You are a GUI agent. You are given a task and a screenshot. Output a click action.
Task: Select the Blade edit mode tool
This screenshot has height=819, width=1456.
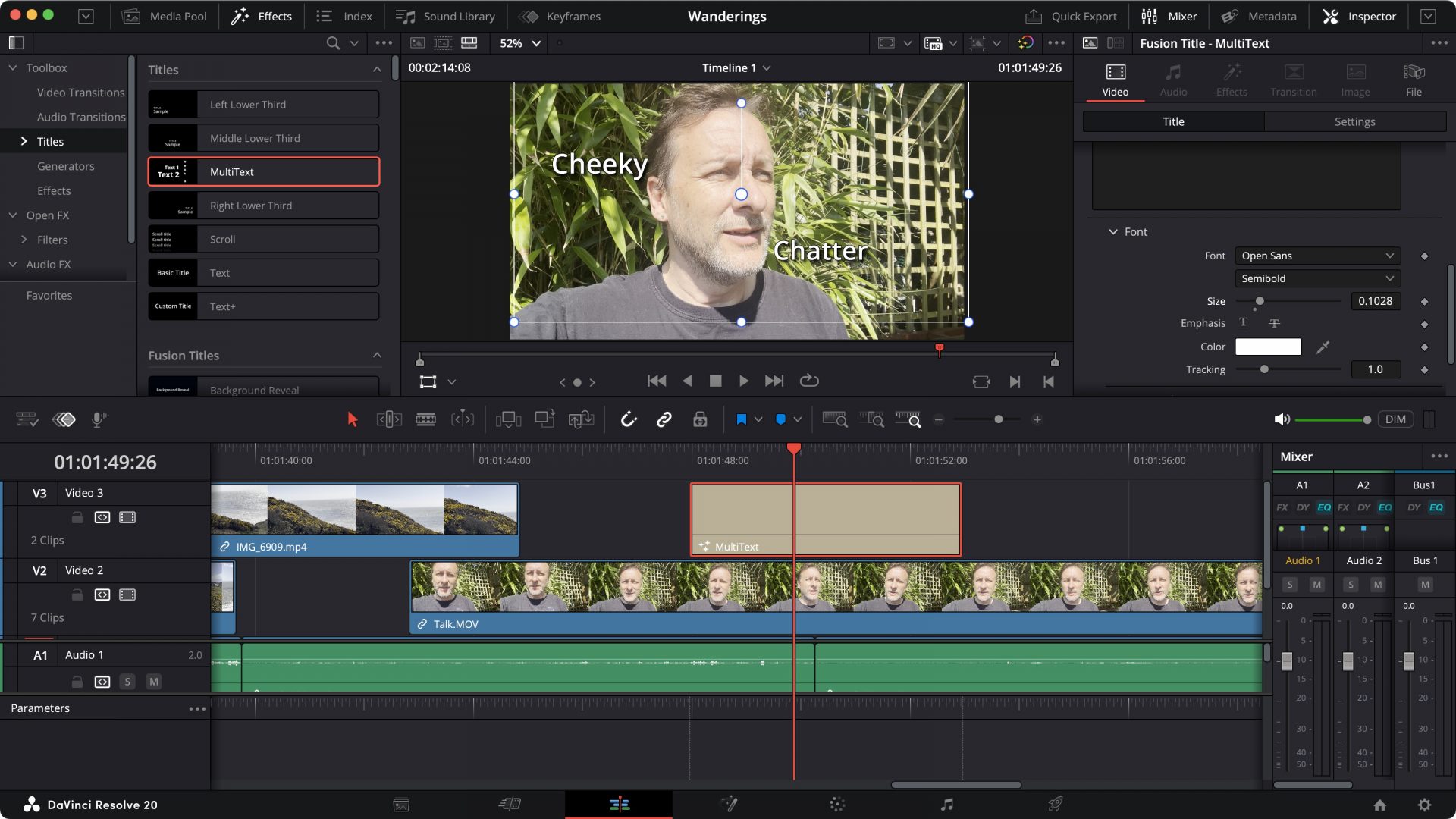(425, 419)
